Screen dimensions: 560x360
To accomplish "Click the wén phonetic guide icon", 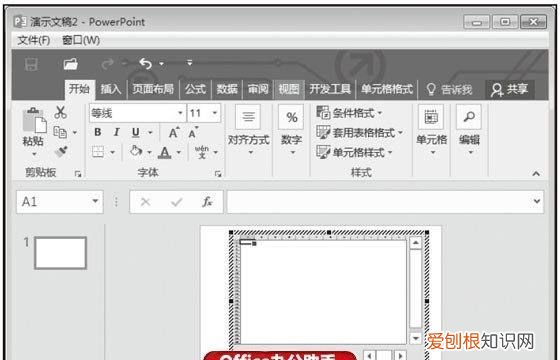I will (202, 152).
